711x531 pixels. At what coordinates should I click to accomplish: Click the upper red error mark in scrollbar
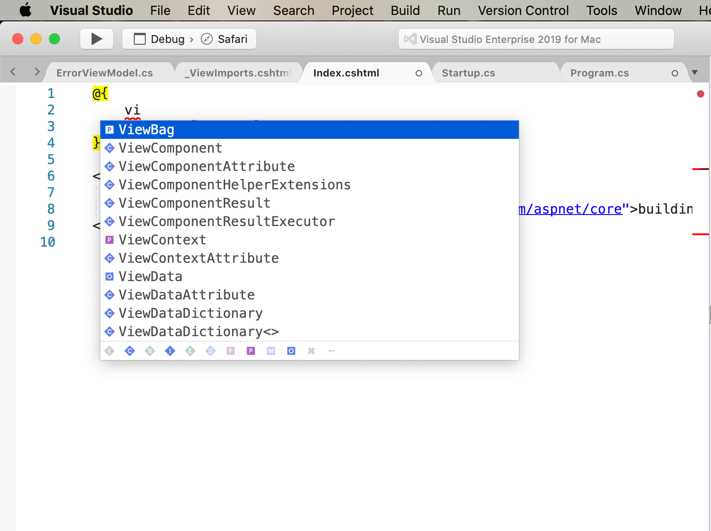tap(701, 169)
